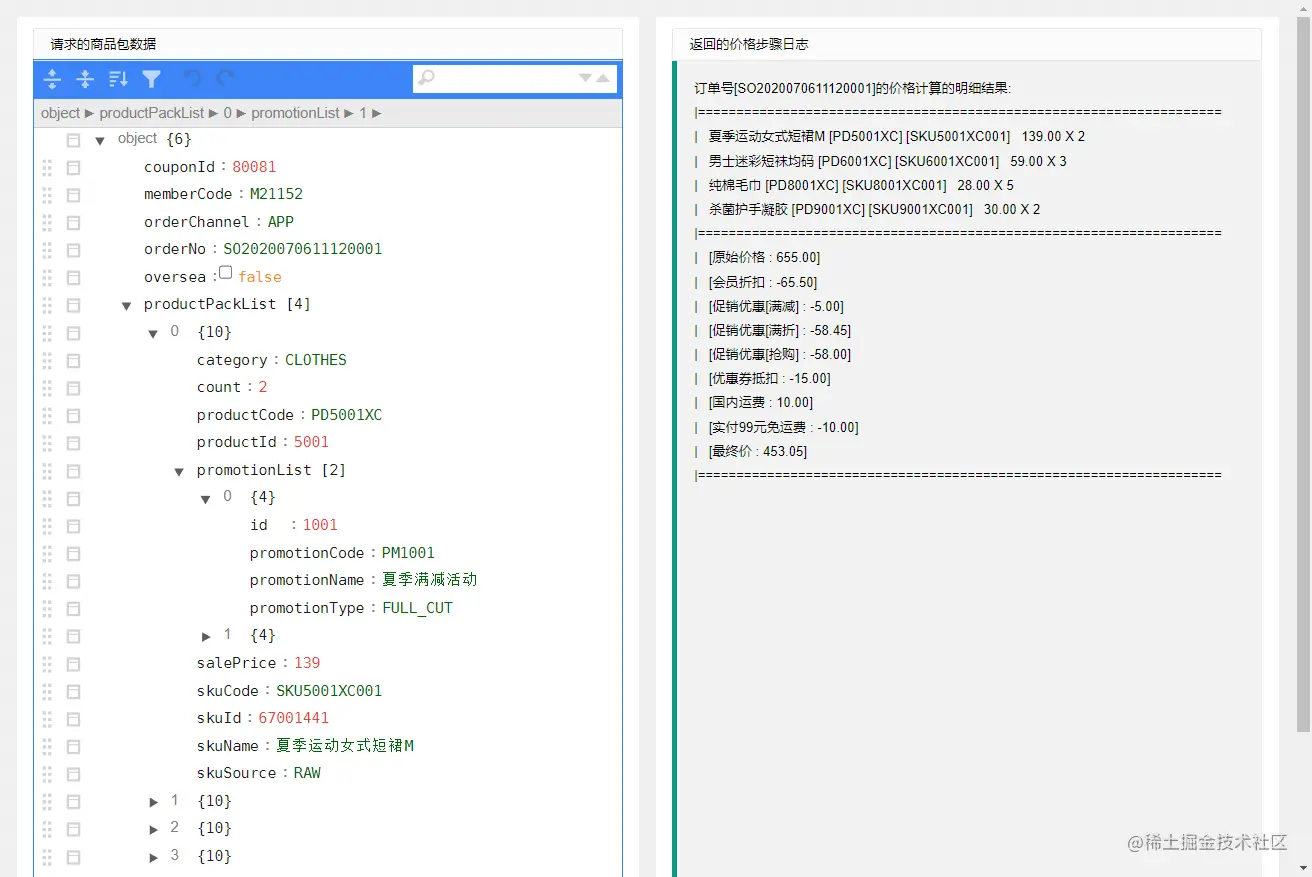Collapse the root object node
1312x877 pixels.
(100, 140)
